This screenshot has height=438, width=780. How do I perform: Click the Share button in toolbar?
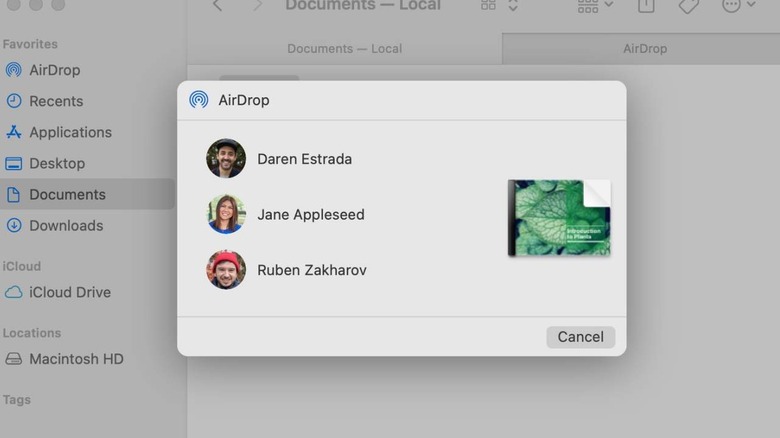tap(646, 5)
